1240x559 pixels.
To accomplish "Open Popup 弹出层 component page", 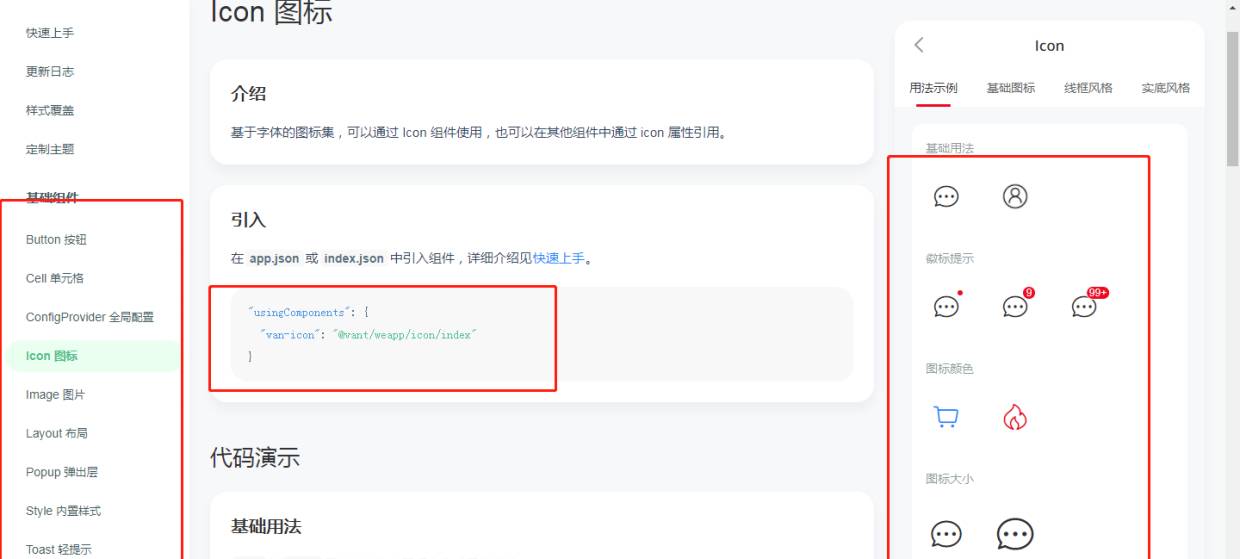I will point(62,472).
